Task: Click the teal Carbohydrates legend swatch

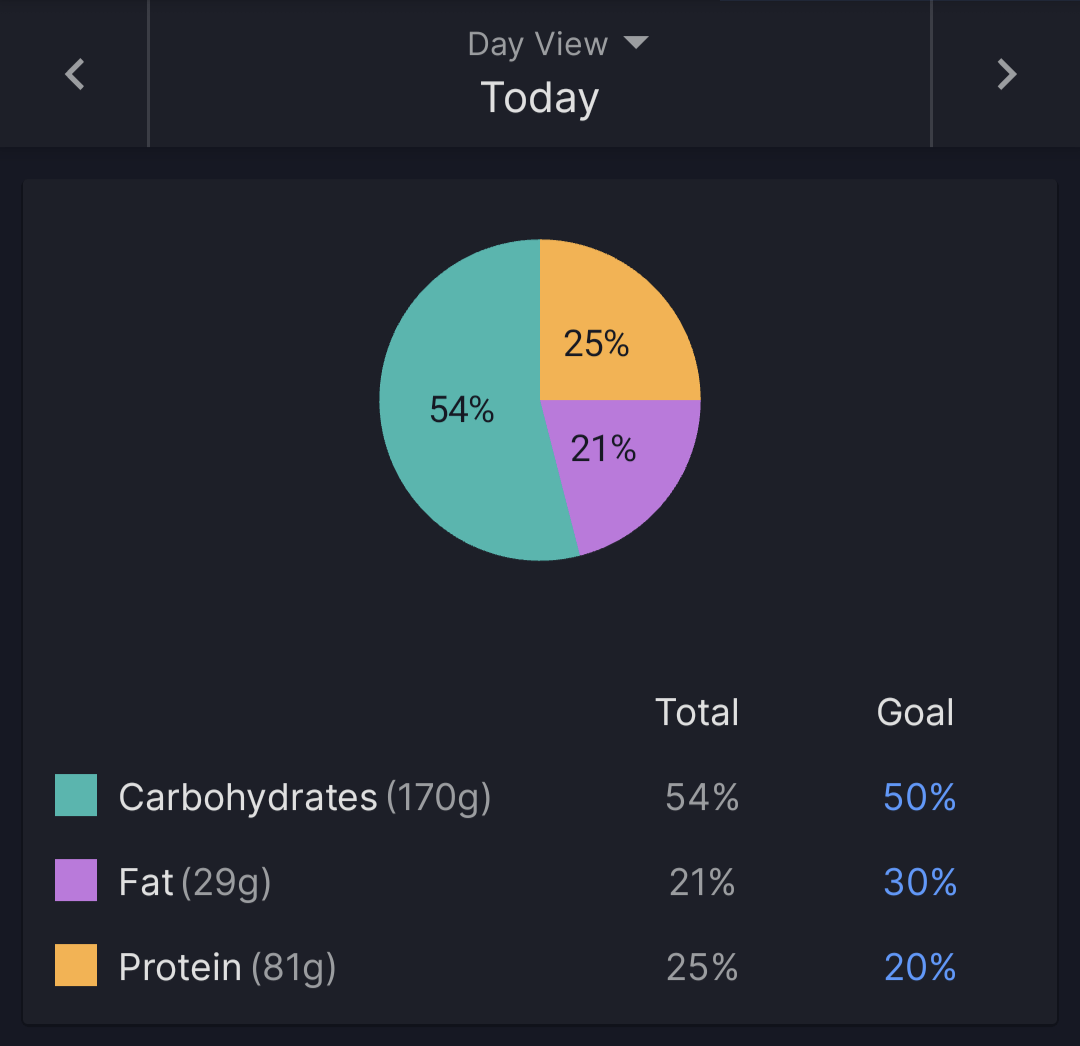Action: [x=76, y=795]
